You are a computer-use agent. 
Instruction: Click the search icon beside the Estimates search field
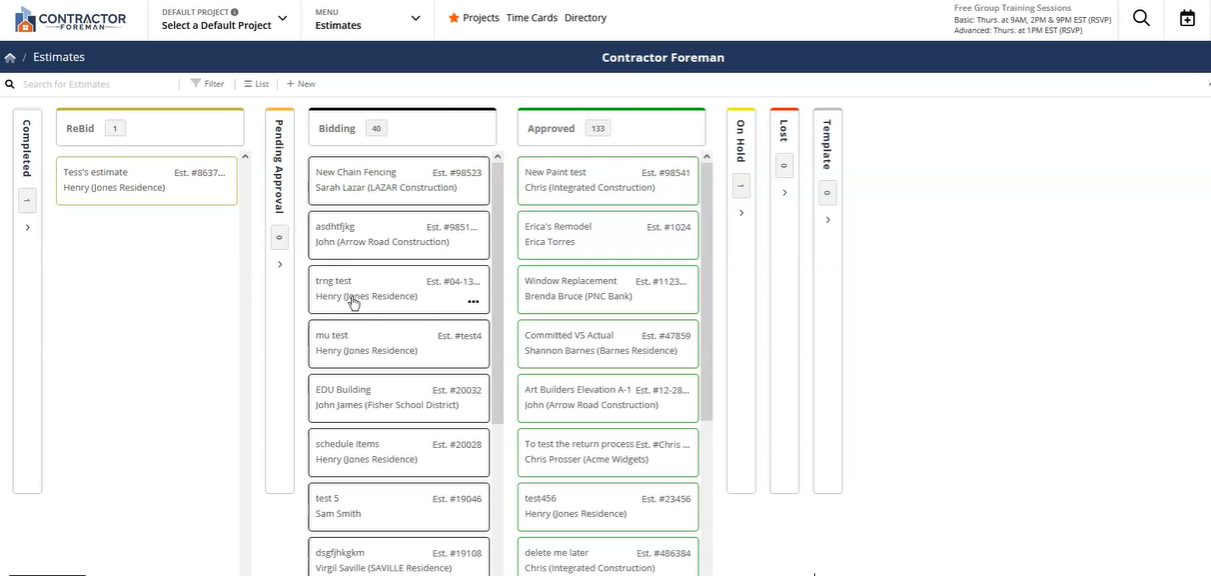[9, 83]
